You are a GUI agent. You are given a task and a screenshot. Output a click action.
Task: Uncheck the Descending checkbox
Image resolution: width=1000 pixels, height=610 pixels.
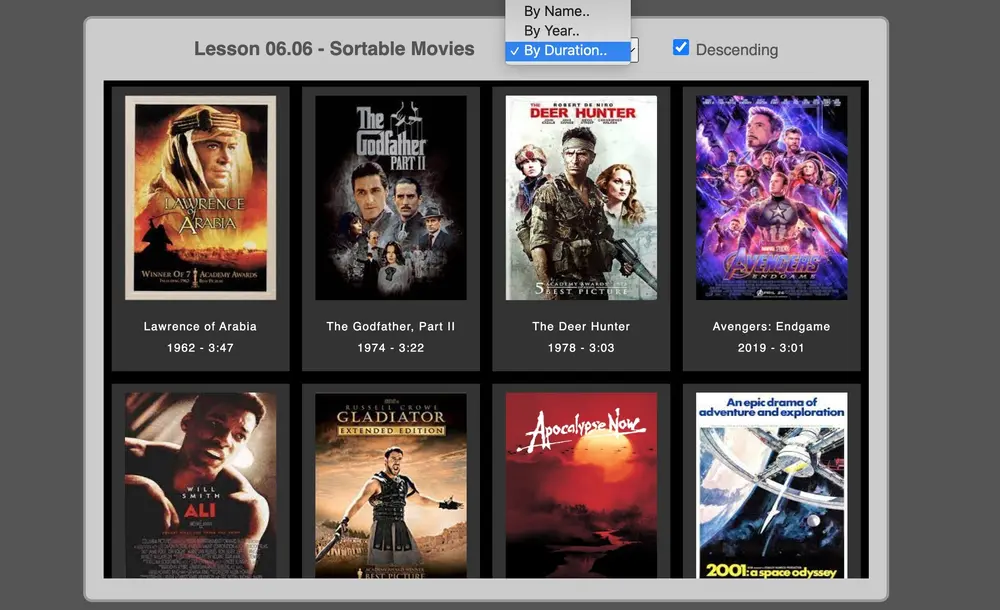click(x=681, y=47)
